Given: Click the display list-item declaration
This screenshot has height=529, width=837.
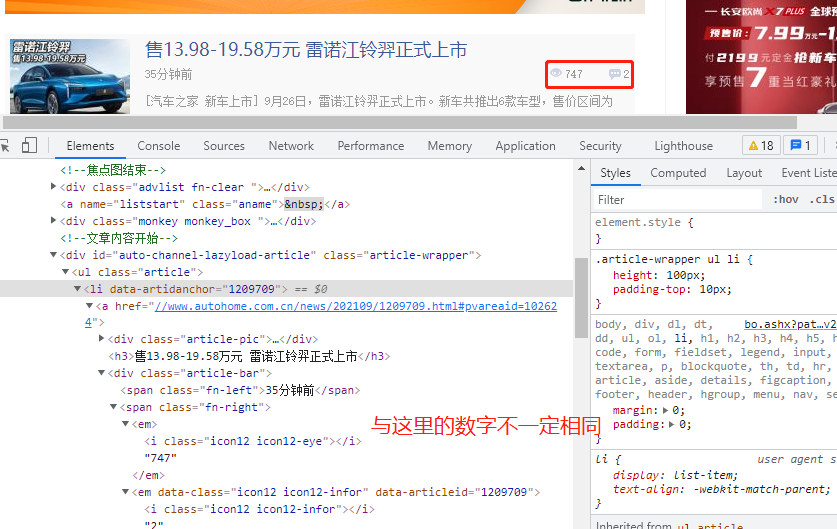Looking at the screenshot, I should coord(675,475).
